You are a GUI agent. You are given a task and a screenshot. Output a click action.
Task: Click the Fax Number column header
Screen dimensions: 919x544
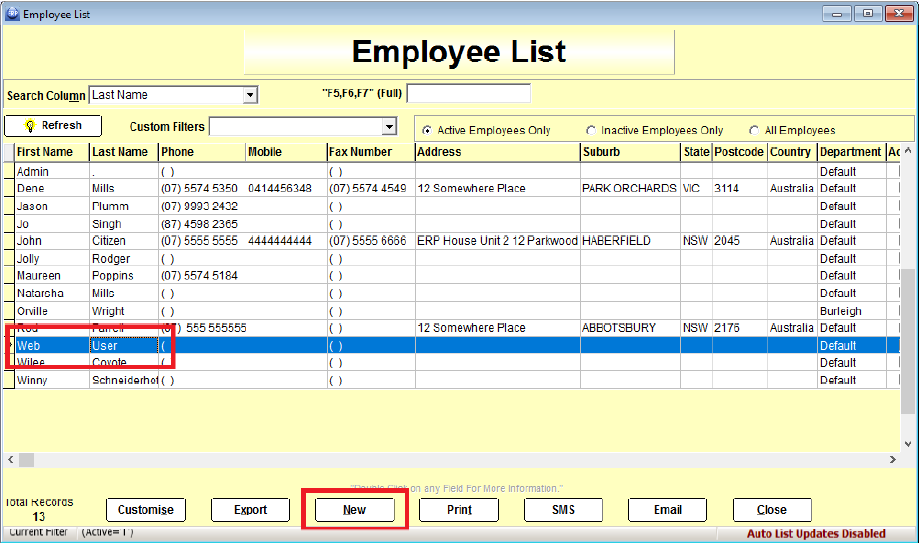pyautogui.click(x=370, y=152)
